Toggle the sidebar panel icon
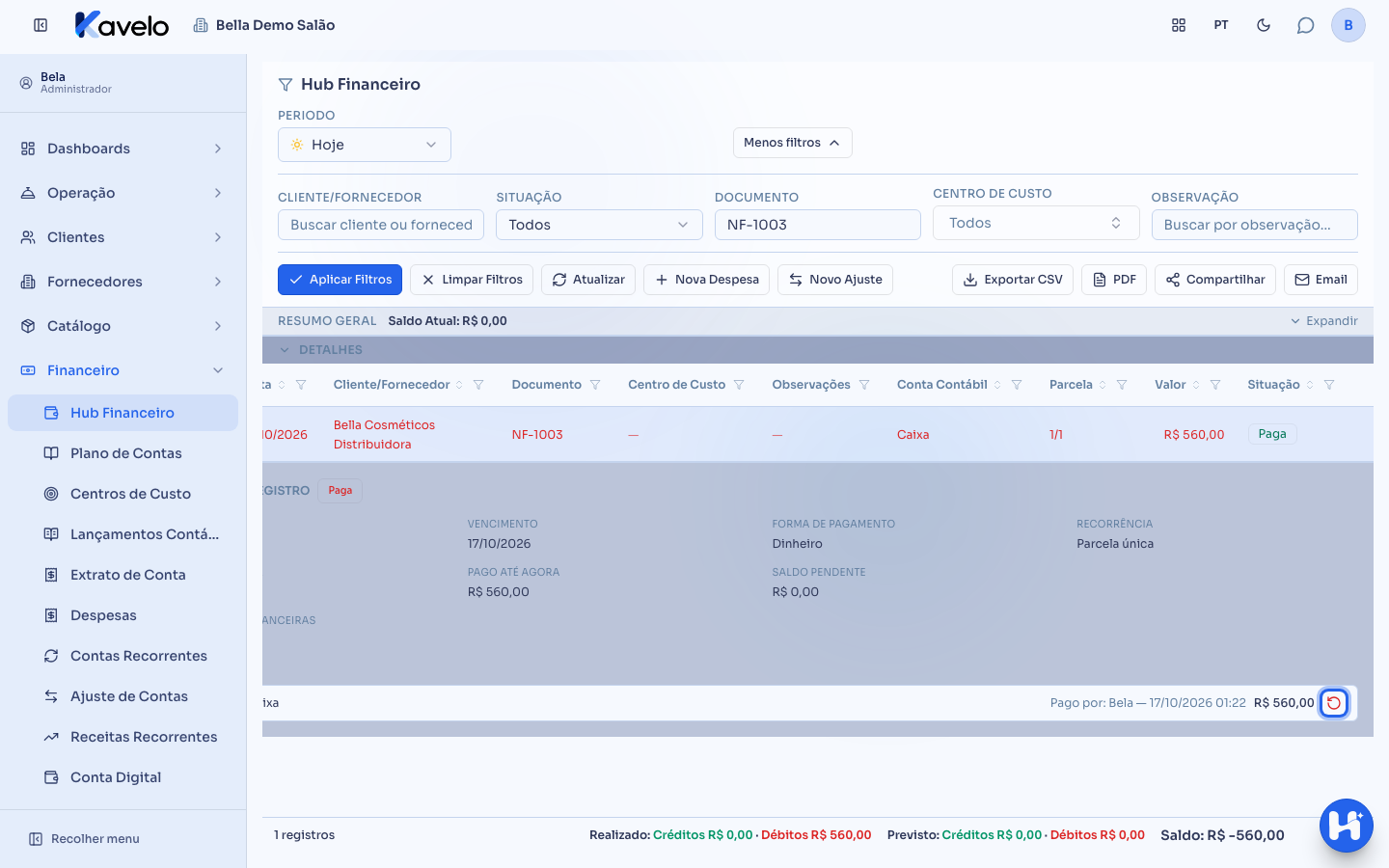Viewport: 1389px width, 868px height. [41, 25]
